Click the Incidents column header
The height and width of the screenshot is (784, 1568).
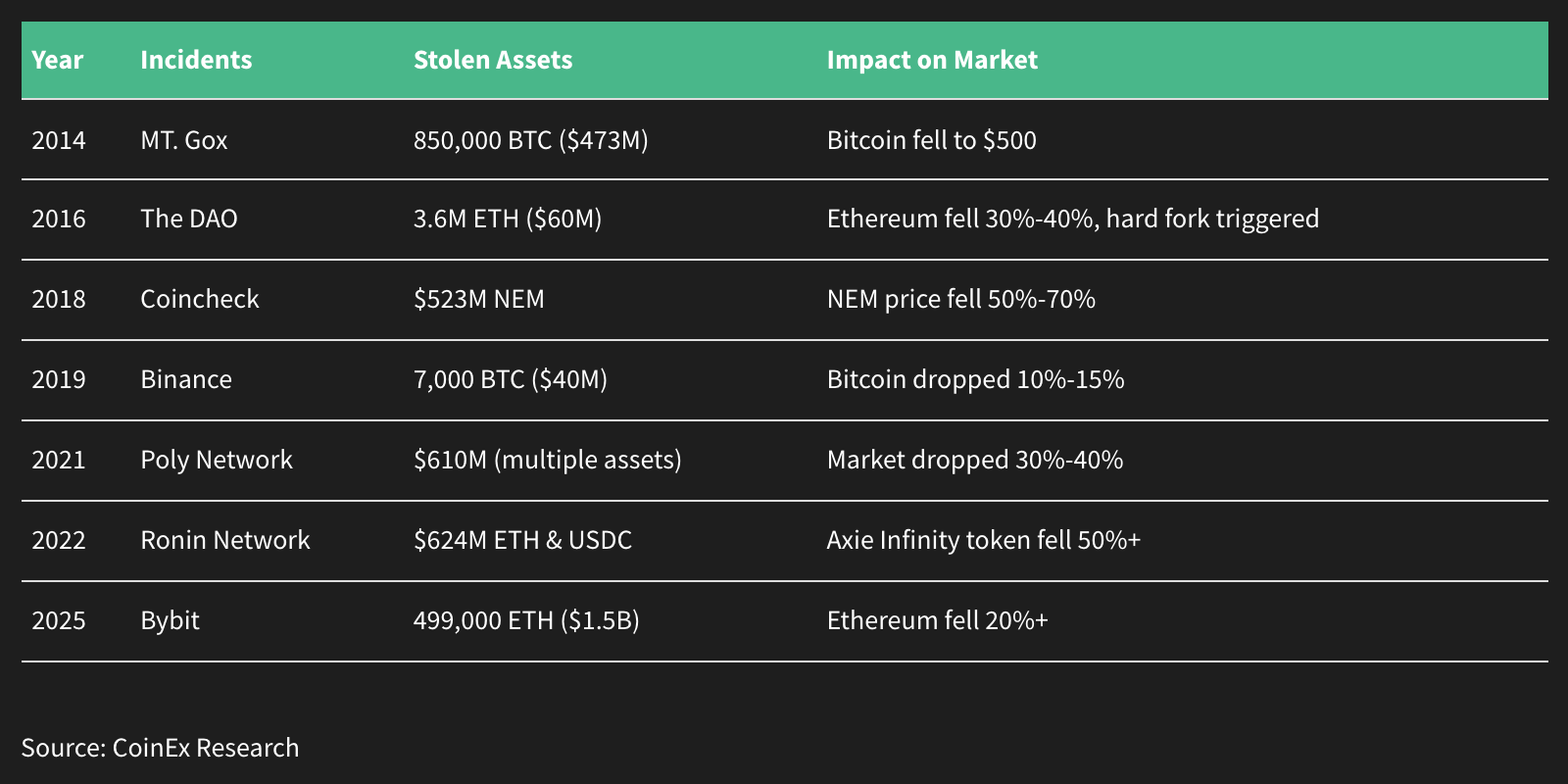click(x=196, y=60)
